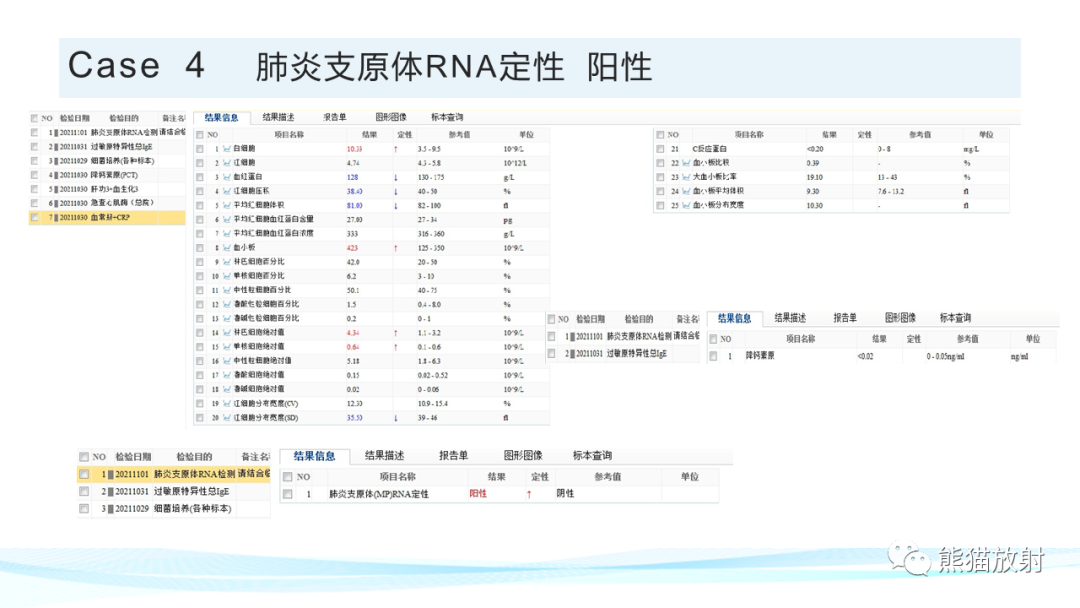Click the trend icon beside 平均红细胞体积

point(227,205)
